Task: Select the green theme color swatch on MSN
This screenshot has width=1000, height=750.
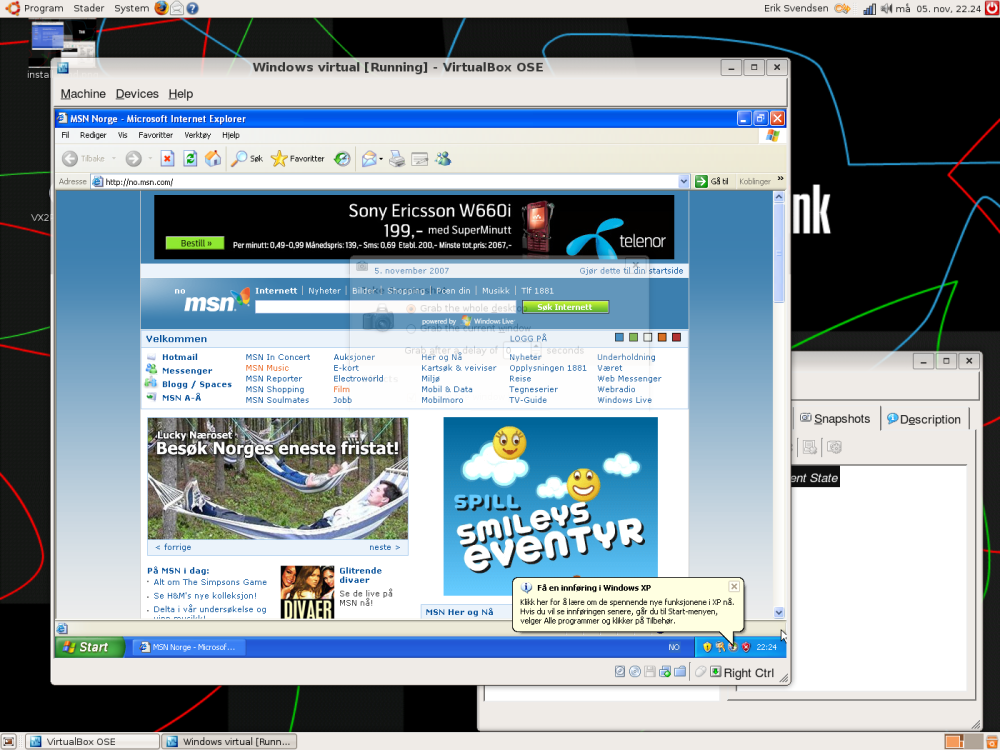Action: 633,337
